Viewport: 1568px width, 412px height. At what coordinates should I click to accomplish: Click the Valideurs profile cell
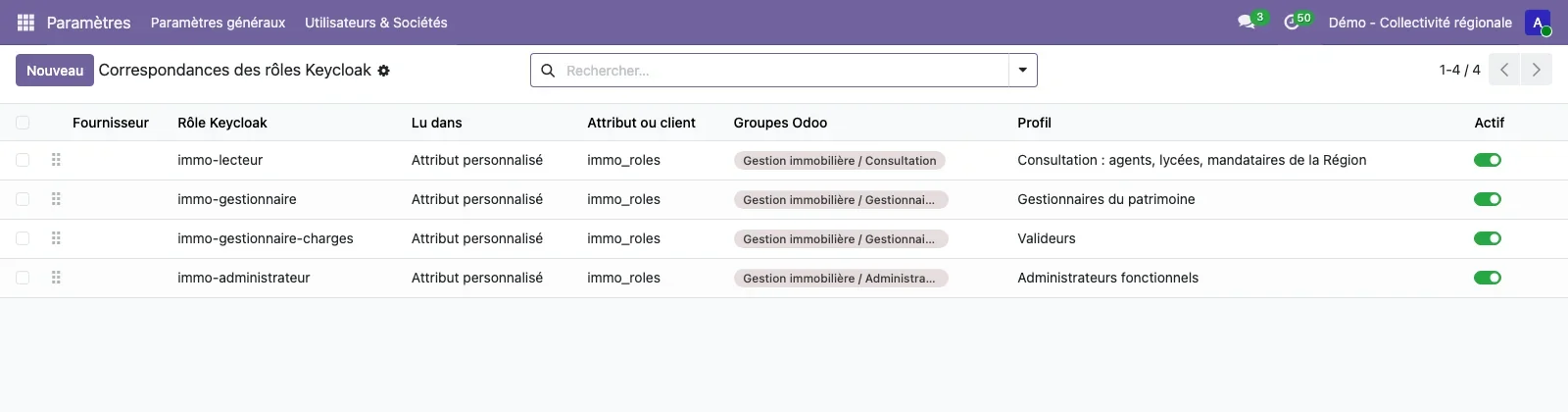tap(1047, 238)
